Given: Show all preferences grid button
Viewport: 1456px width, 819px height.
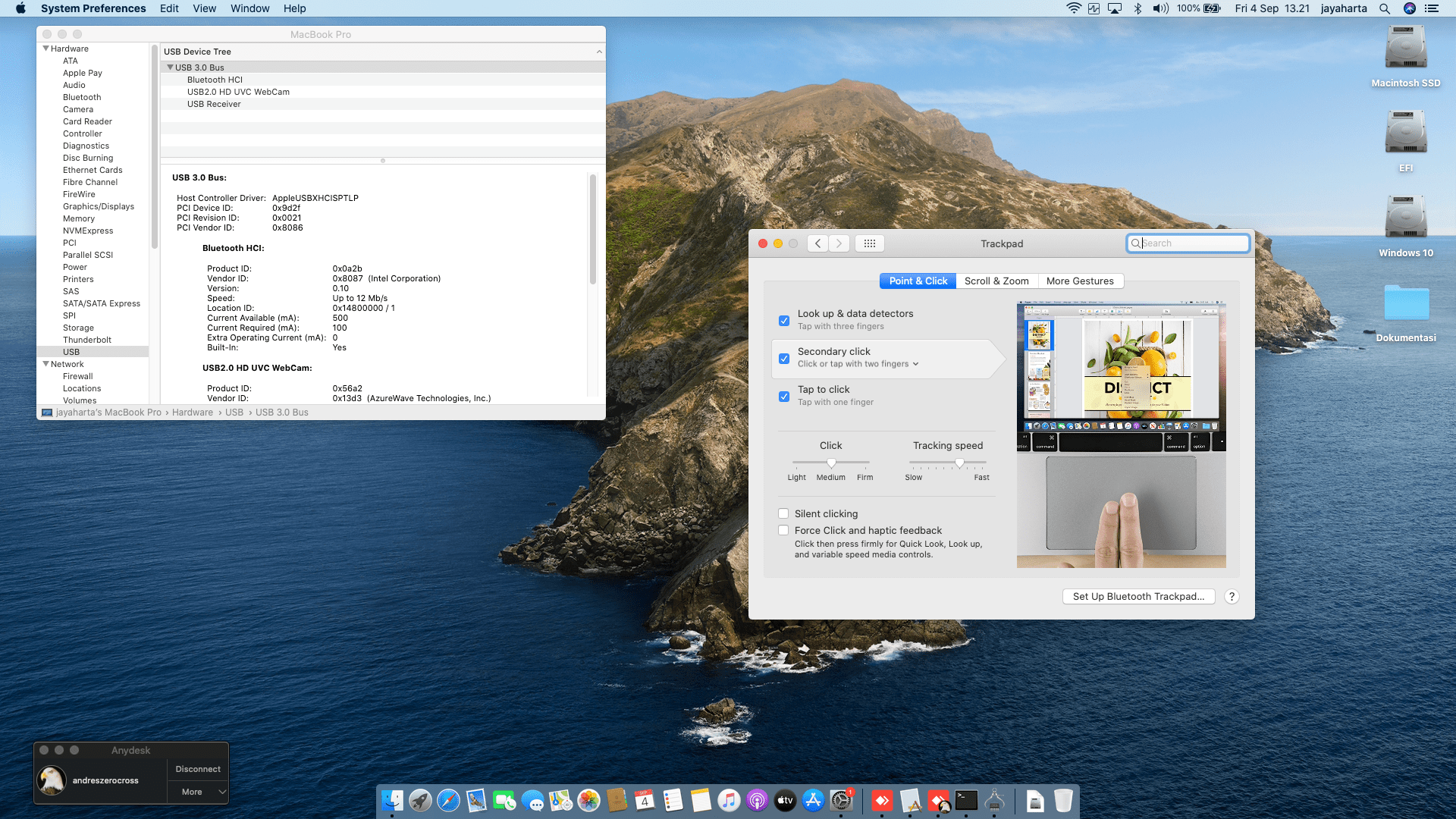Looking at the screenshot, I should tap(870, 243).
